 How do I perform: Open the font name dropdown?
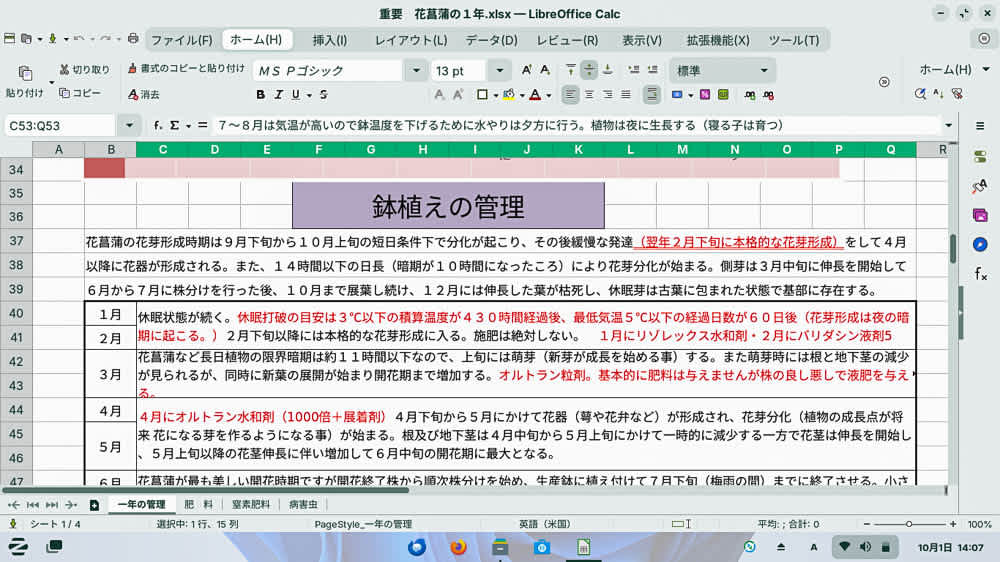(416, 71)
